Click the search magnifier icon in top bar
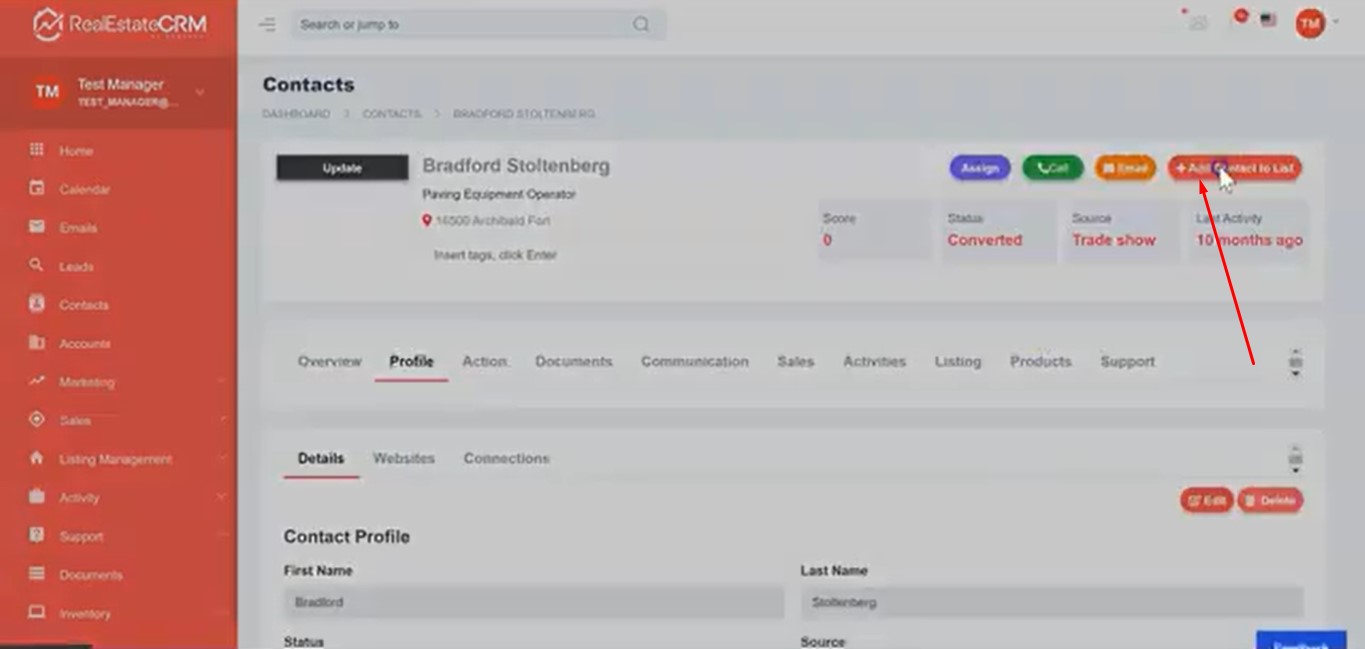 pos(641,24)
